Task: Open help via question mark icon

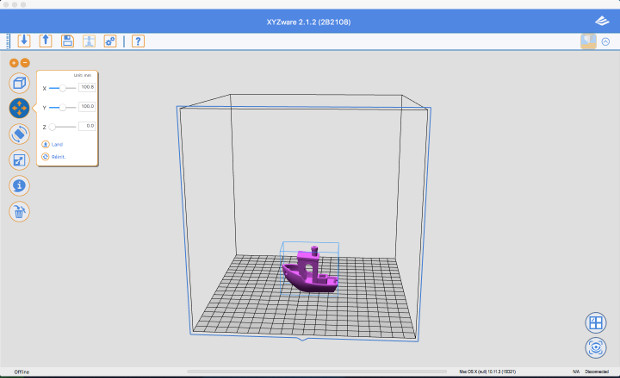Action: click(x=138, y=41)
